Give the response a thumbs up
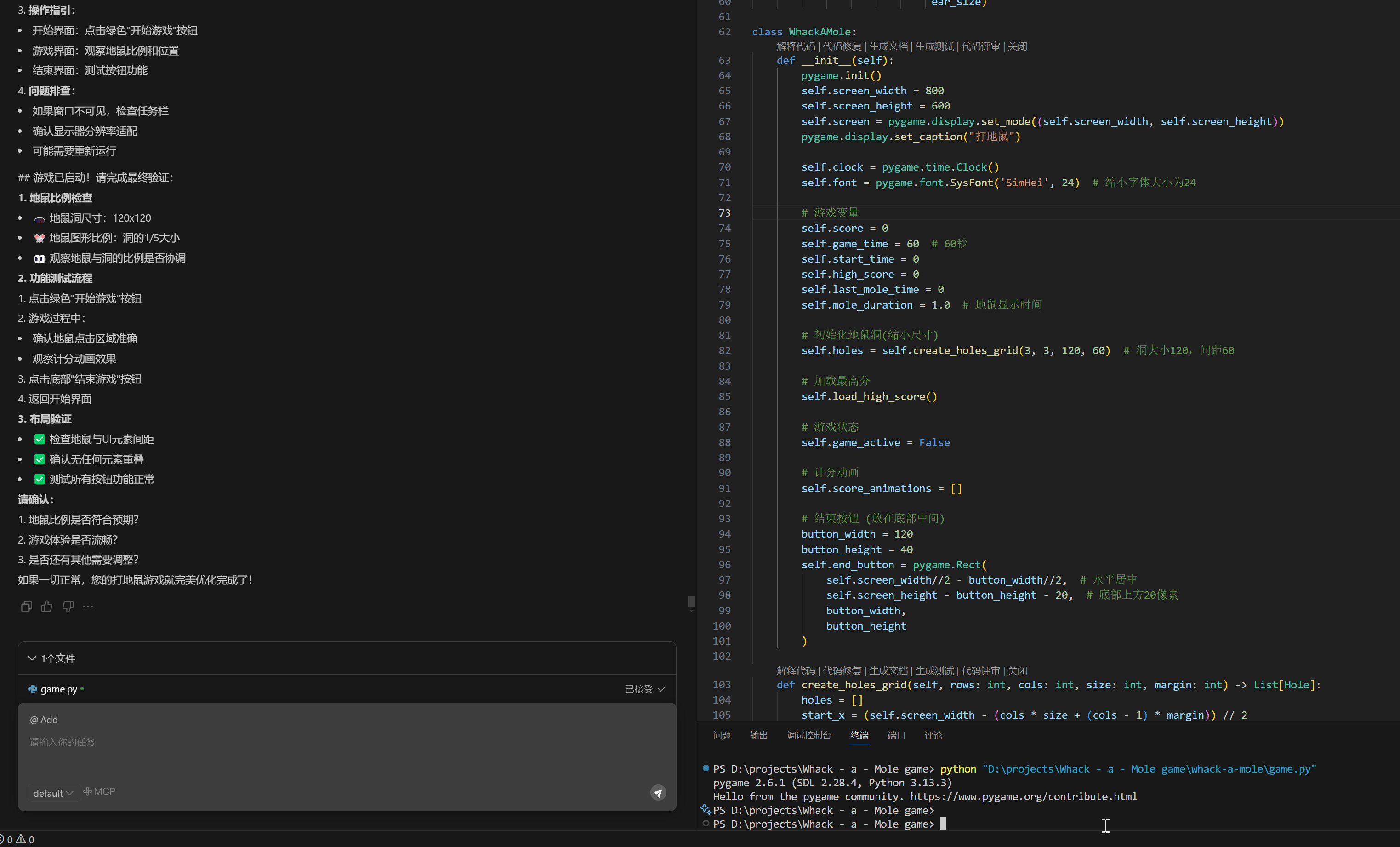The width and height of the screenshot is (1400, 847). pos(46,607)
